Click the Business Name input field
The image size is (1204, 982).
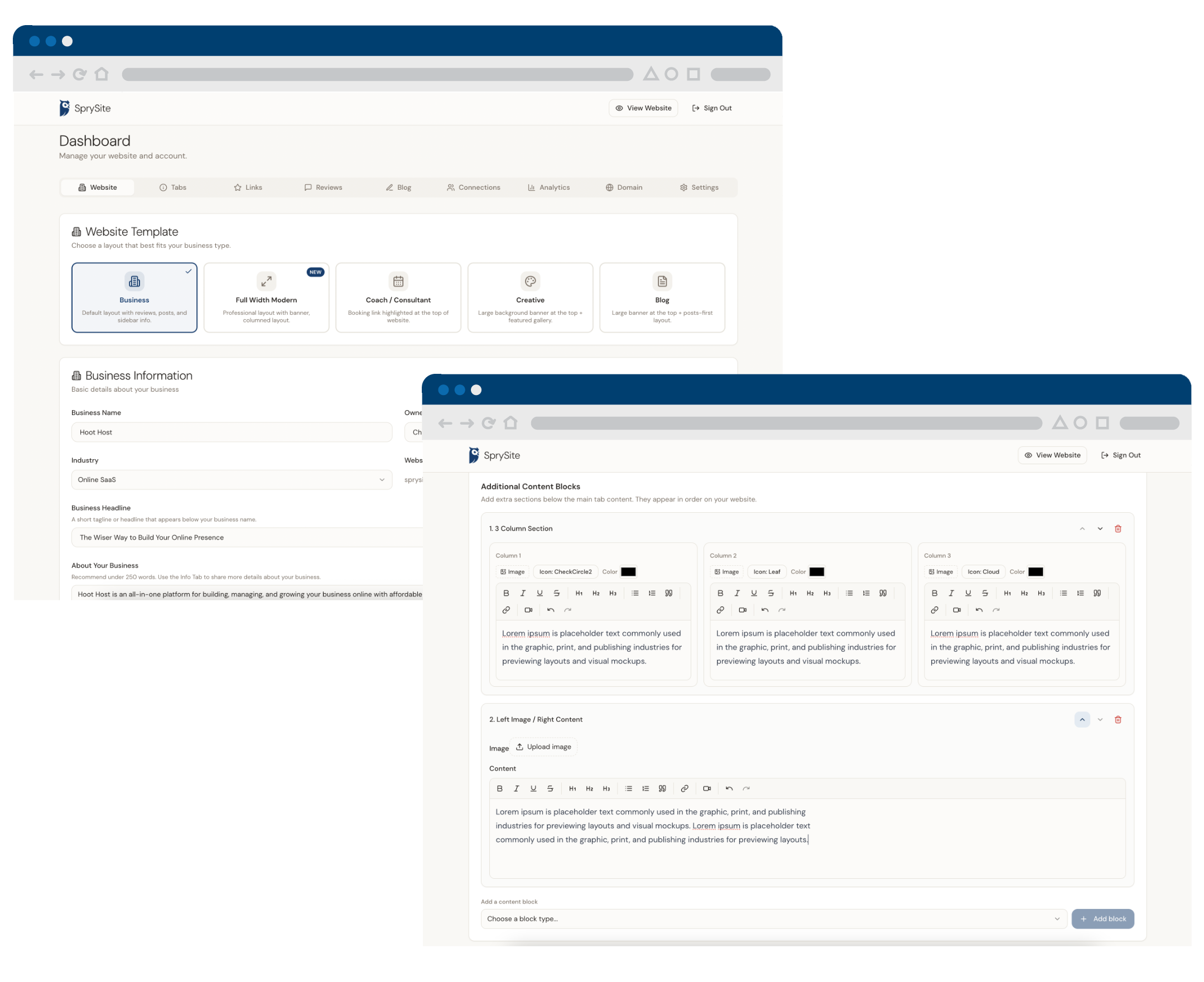coord(232,432)
